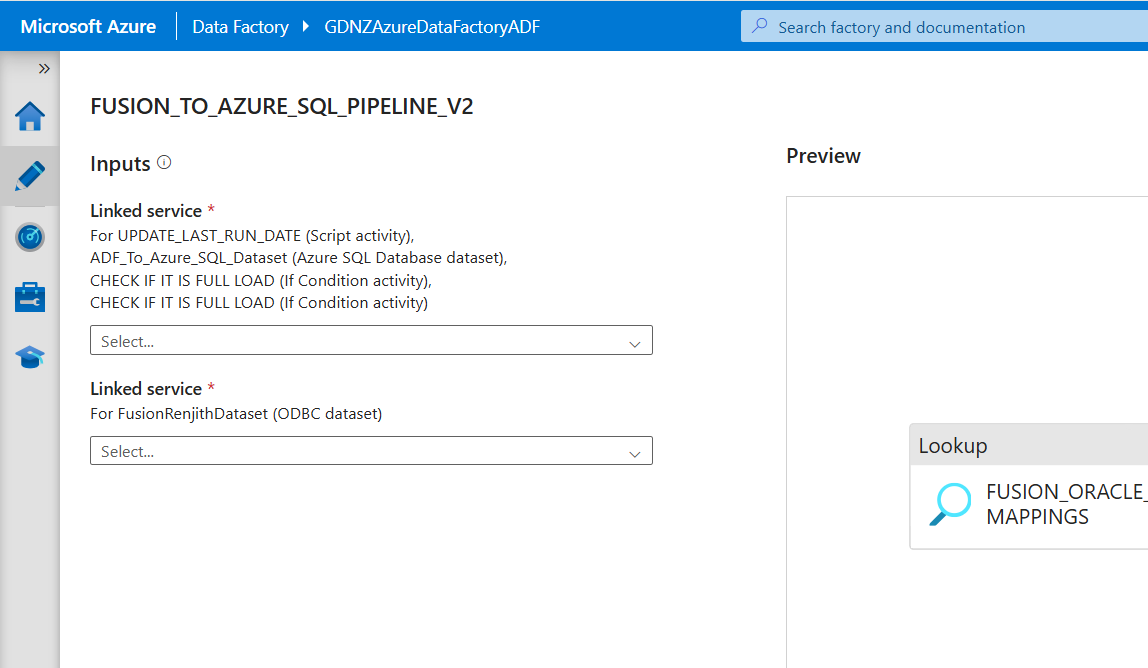Click the FUSION_TO_AZURE_SQL_PIPELINE_V2 title

(x=282, y=106)
